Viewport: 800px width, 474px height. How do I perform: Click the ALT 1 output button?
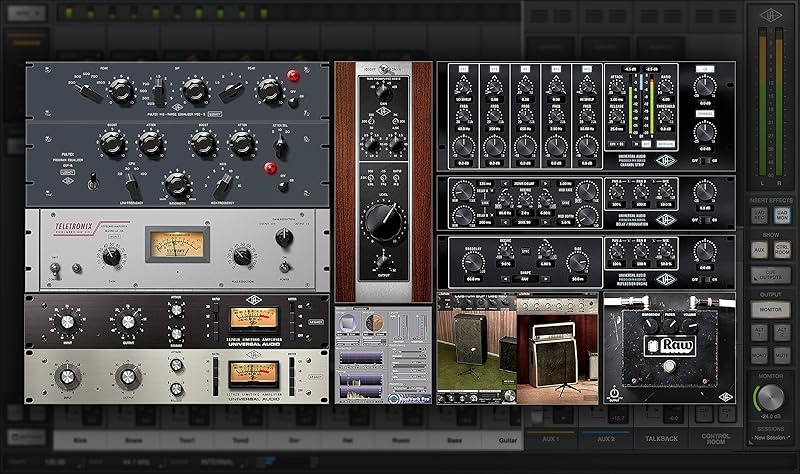pos(759,333)
